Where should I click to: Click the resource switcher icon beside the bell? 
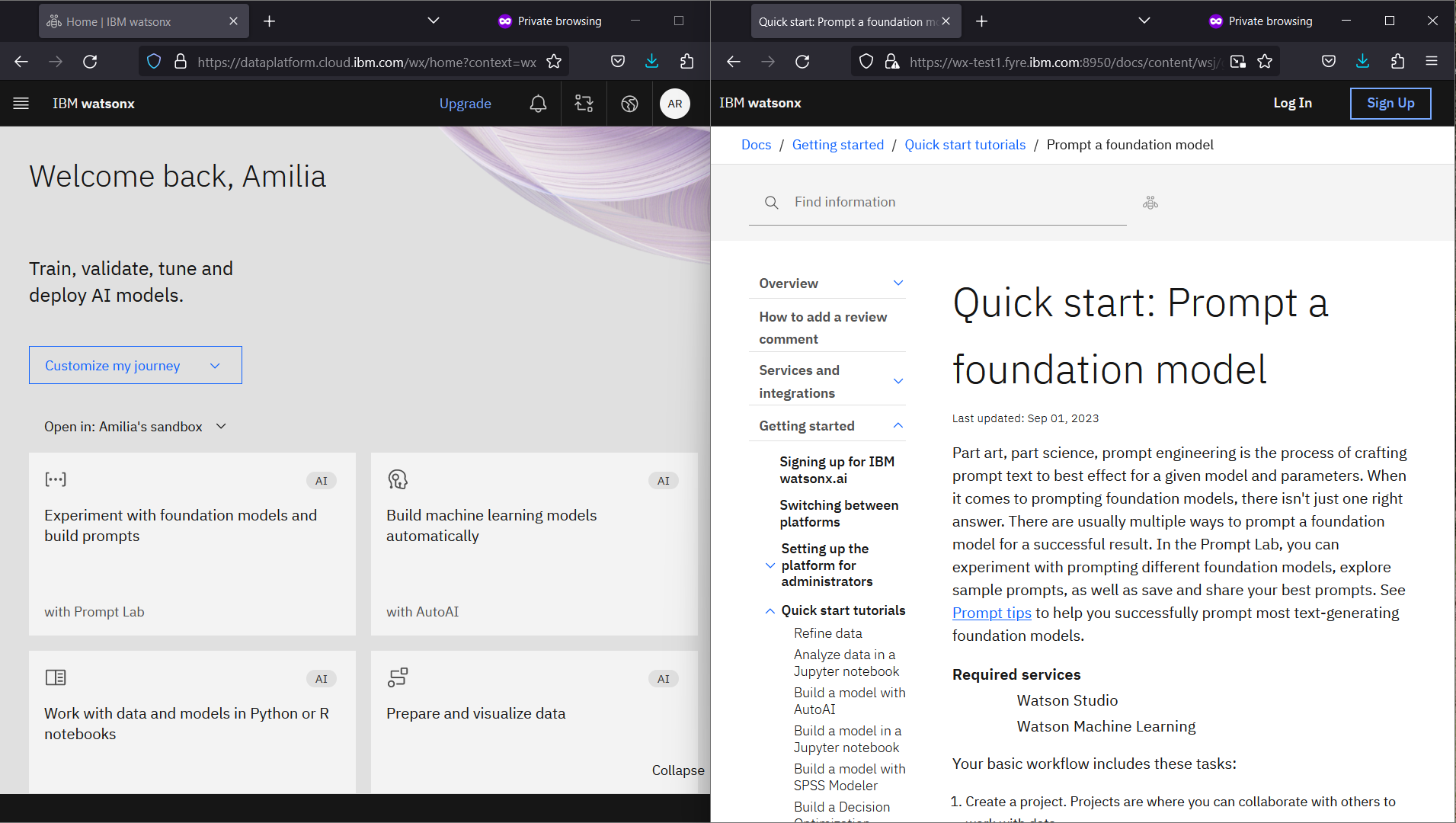[x=584, y=104]
